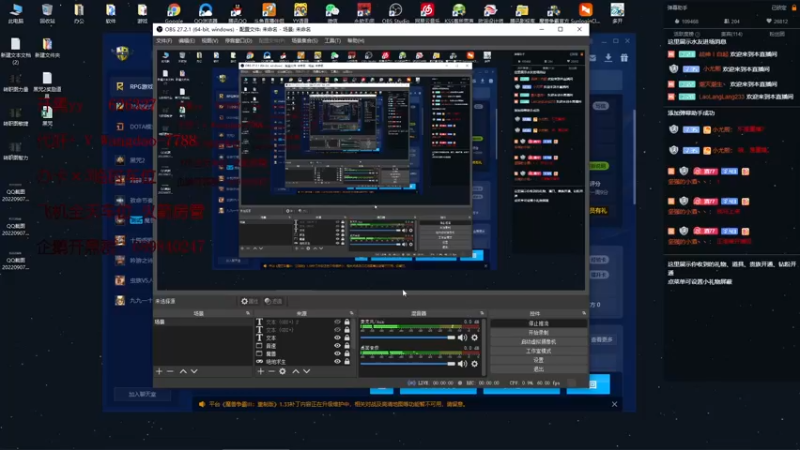Screen dimensions: 800x450
Task: Open the 场景集合(S) menu in OBS
Action: 305,40
